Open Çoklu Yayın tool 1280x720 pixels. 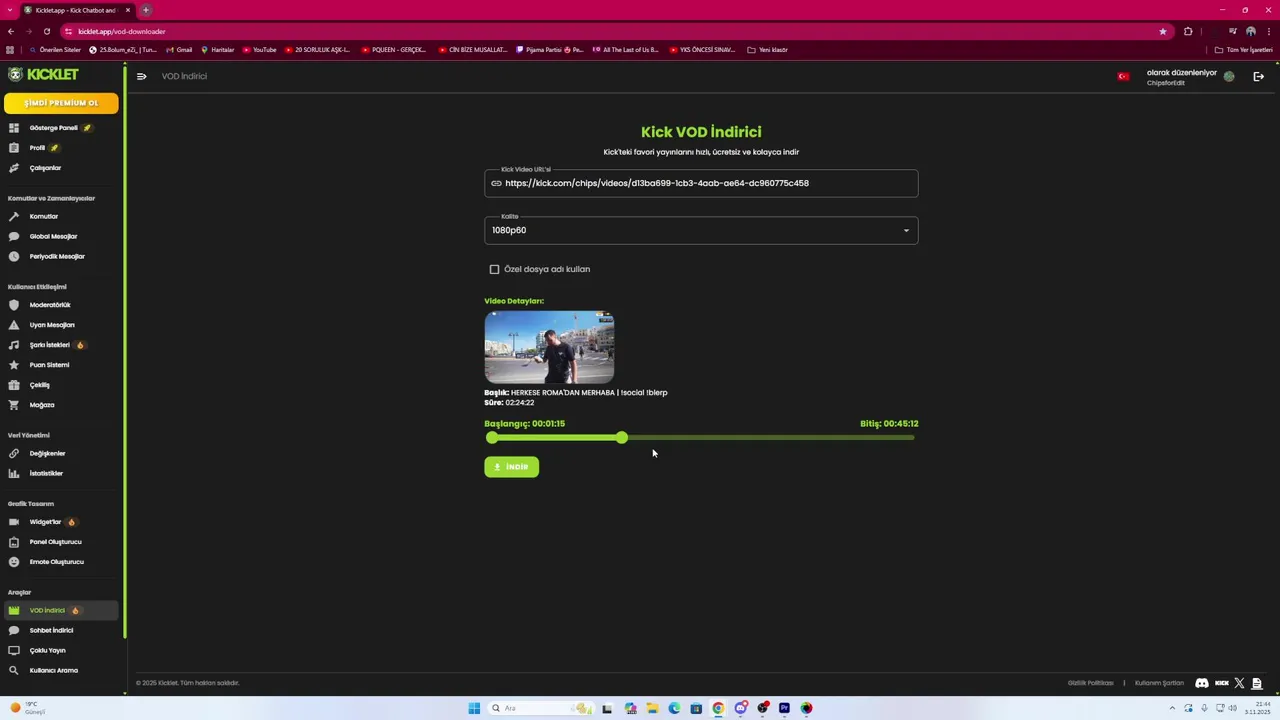click(x=60, y=650)
